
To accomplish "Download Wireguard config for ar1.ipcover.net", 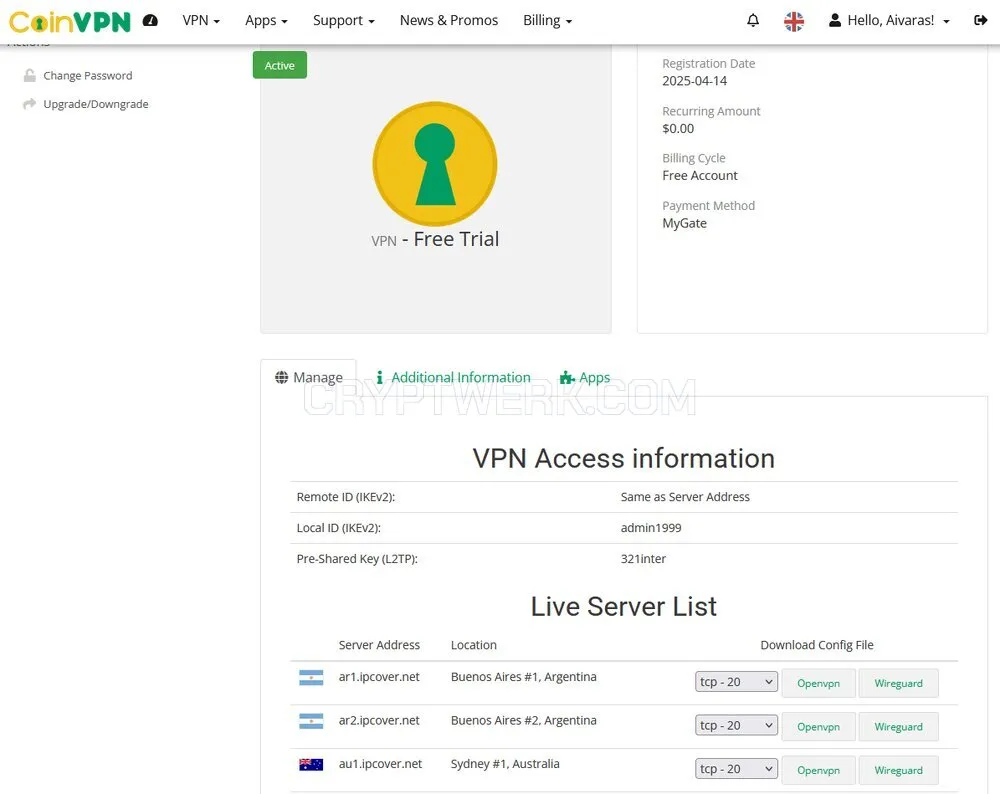I will pyautogui.click(x=898, y=683).
